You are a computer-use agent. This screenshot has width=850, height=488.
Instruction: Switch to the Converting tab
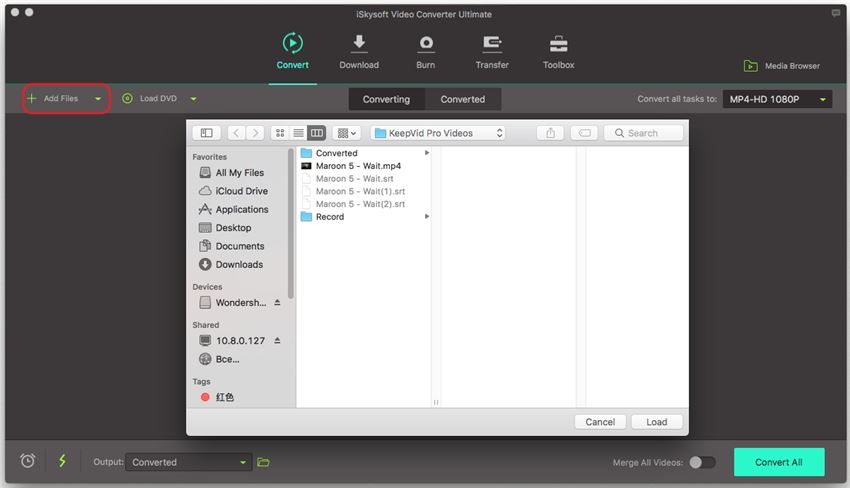coord(386,99)
